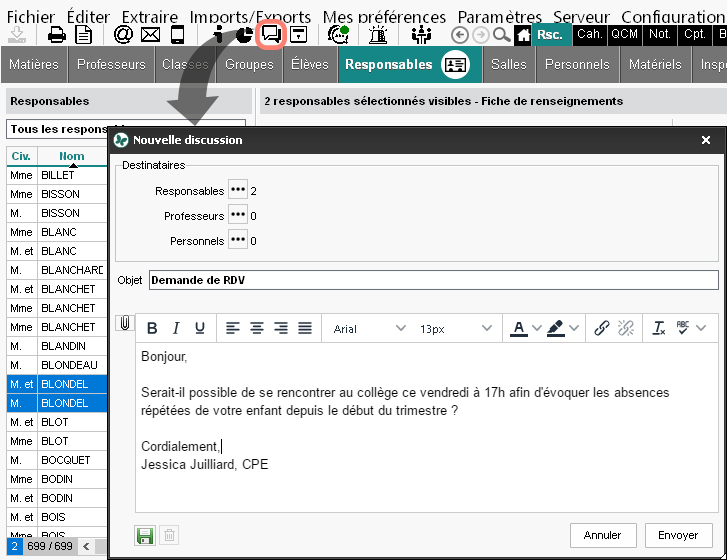Toggle bold formatting
Screen dimensions: 728x560
pyautogui.click(x=152, y=328)
